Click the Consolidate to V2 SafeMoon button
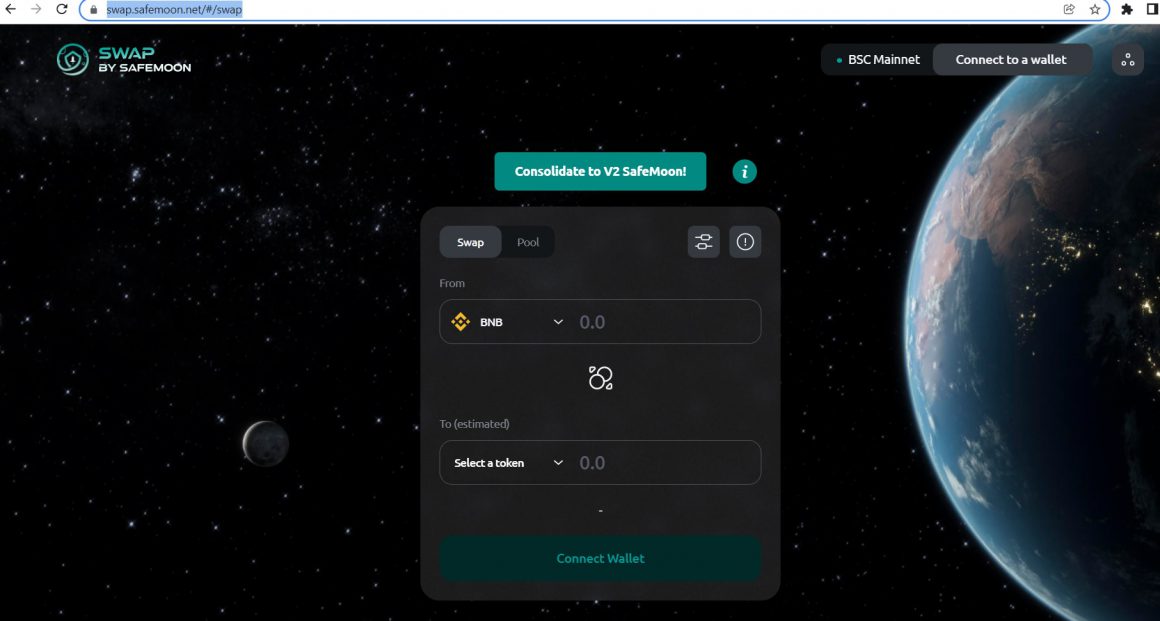1160x621 pixels. 600,171
